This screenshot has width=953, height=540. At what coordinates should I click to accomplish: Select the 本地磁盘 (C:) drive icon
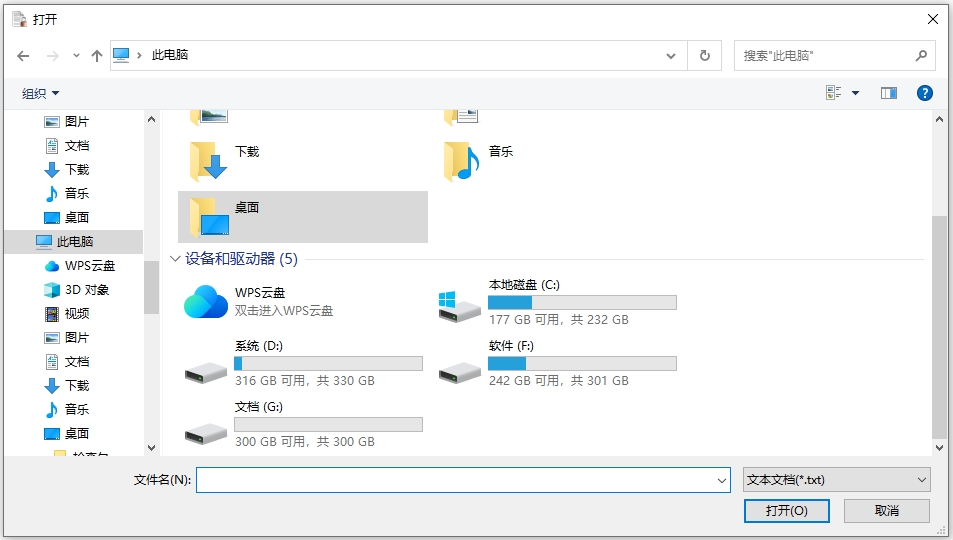pyautogui.click(x=460, y=305)
